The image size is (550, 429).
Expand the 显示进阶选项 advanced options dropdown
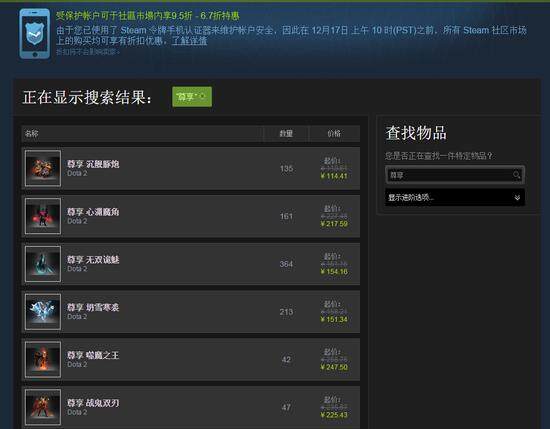pos(455,197)
